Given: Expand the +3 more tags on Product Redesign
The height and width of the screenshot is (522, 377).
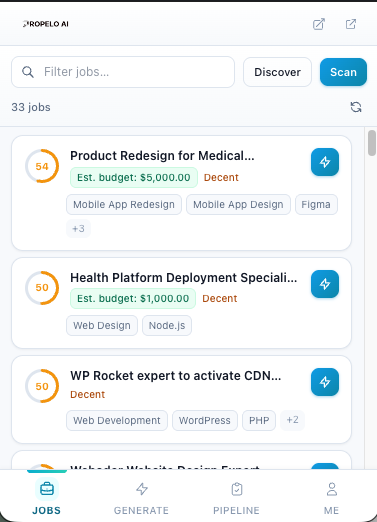Looking at the screenshot, I should (x=78, y=229).
